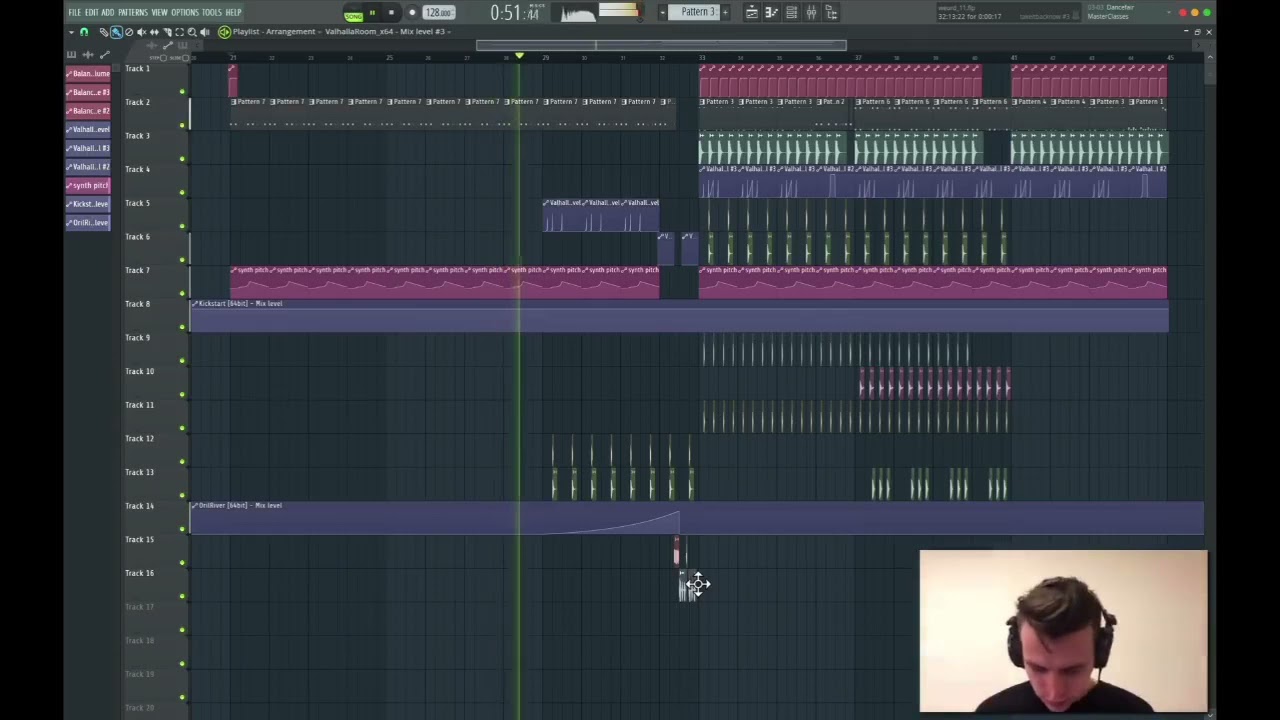
Task: Click the green icon before Playlist title
Action: [224, 32]
